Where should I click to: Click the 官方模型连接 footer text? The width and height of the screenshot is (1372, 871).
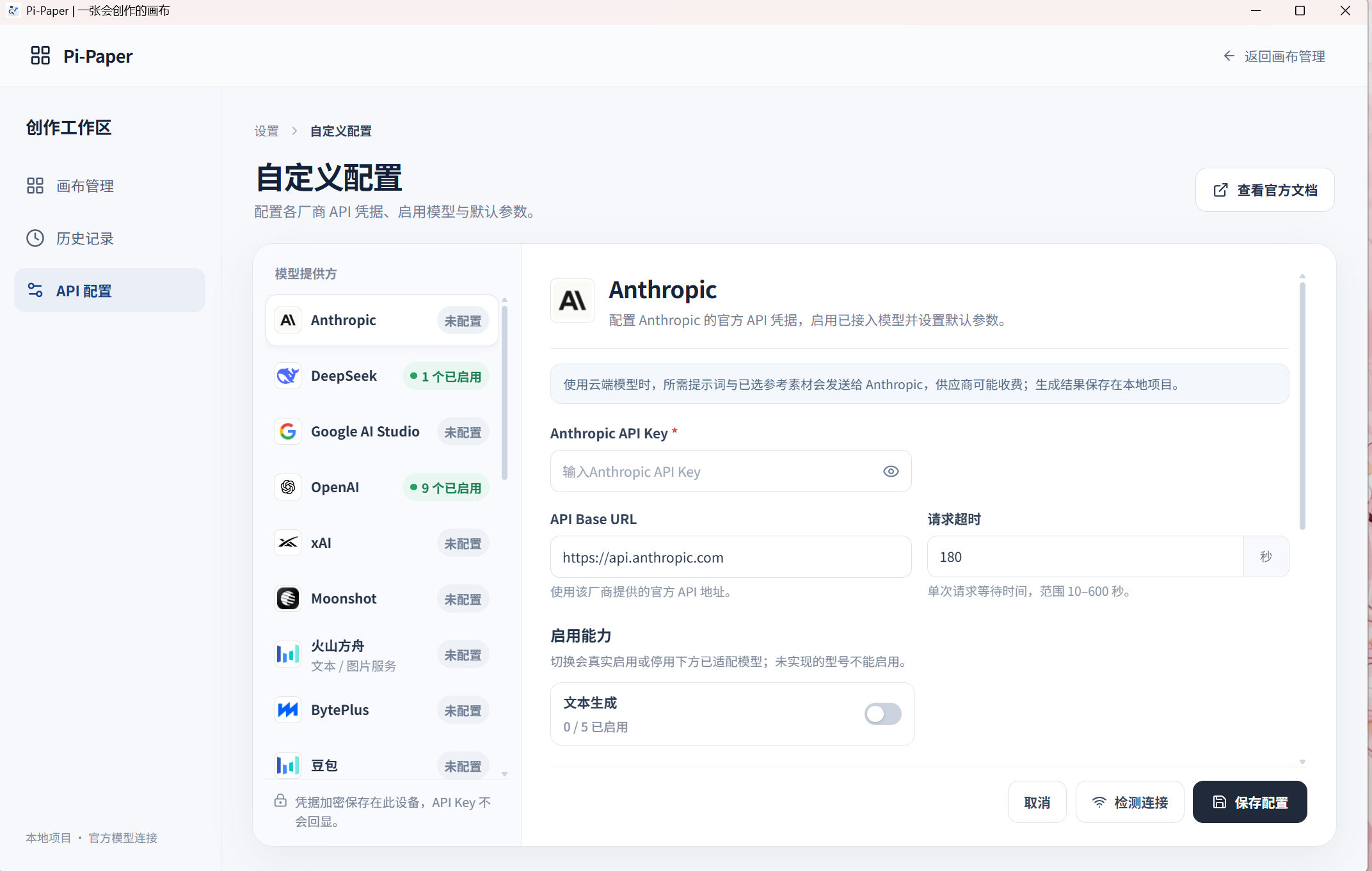point(123,838)
